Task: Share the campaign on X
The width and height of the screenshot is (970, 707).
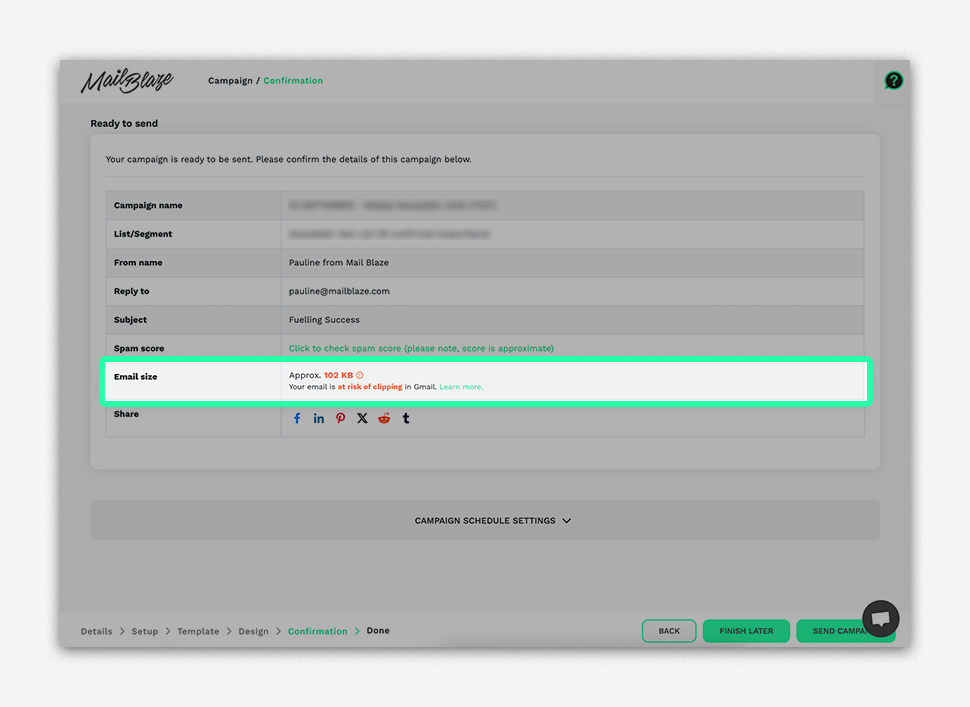Action: 362,419
